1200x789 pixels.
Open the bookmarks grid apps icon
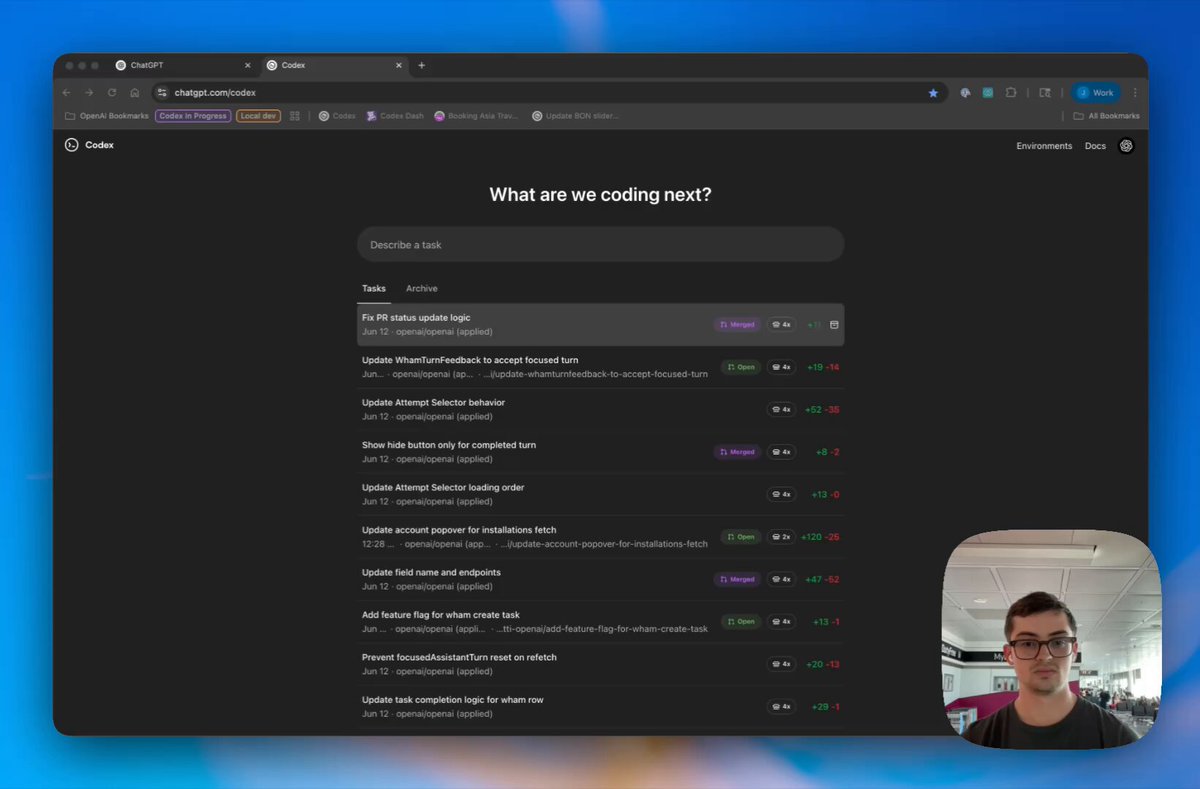click(295, 116)
